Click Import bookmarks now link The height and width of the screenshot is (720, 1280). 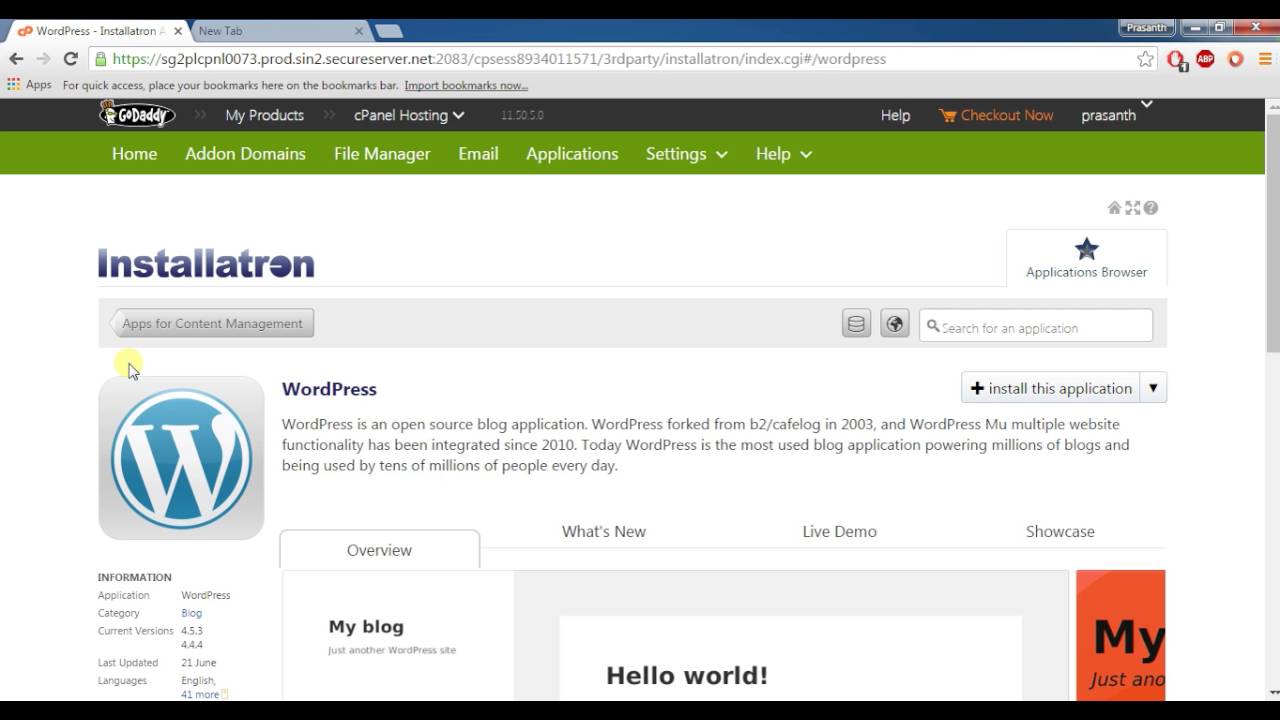[466, 85]
